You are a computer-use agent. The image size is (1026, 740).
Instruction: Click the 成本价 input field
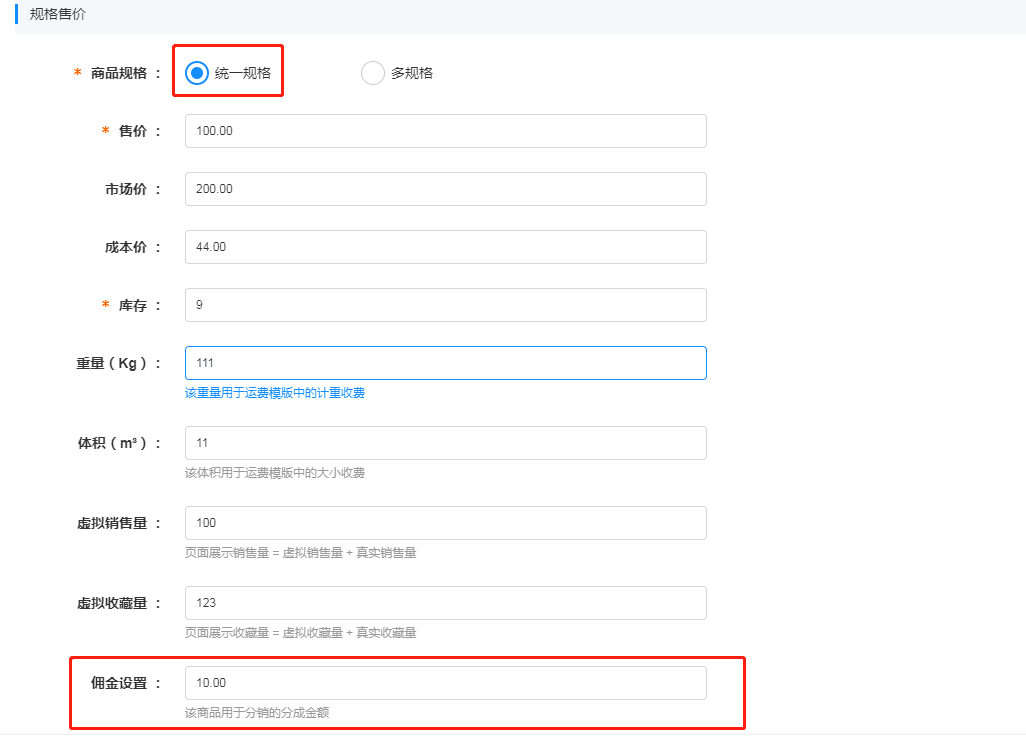pyautogui.click(x=445, y=246)
